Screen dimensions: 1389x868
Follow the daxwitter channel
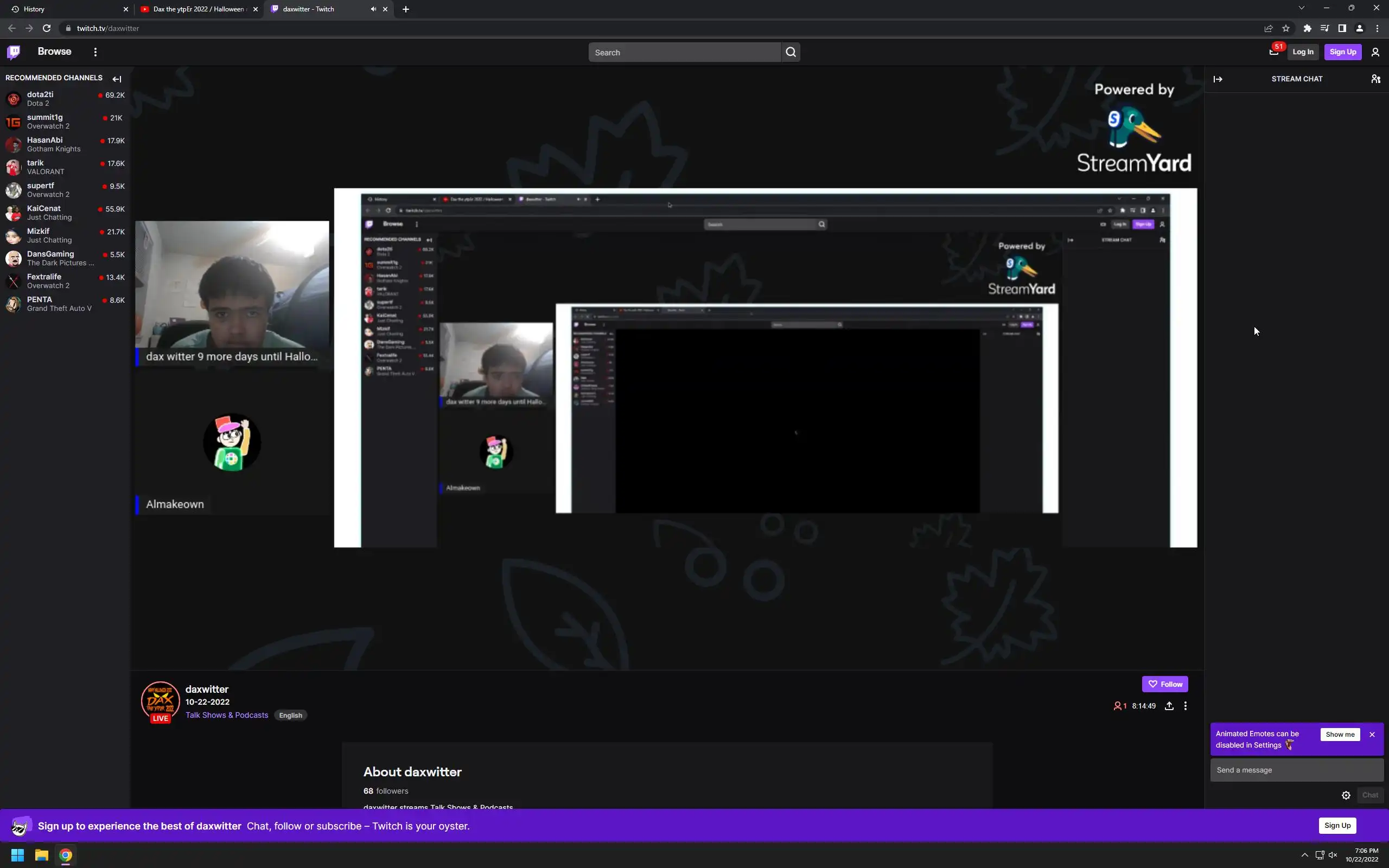coord(1164,684)
